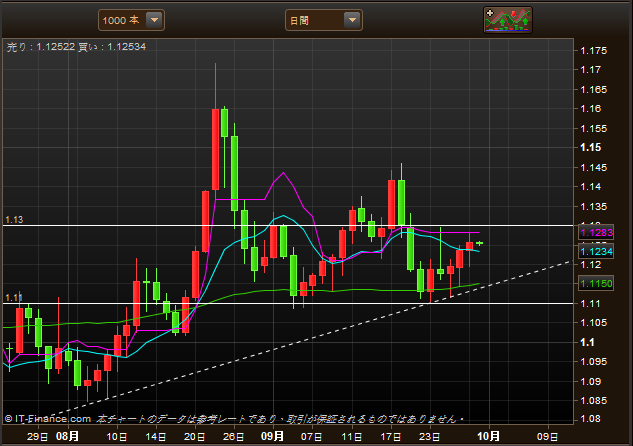Click the 1.09 price axis value
This screenshot has width=633, height=446.
590,381
